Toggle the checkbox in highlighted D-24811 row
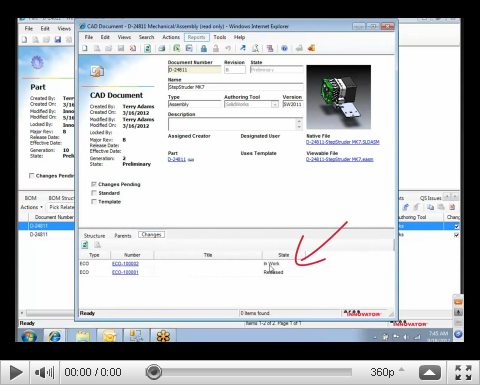This screenshot has height=385, width=480. (x=456, y=226)
